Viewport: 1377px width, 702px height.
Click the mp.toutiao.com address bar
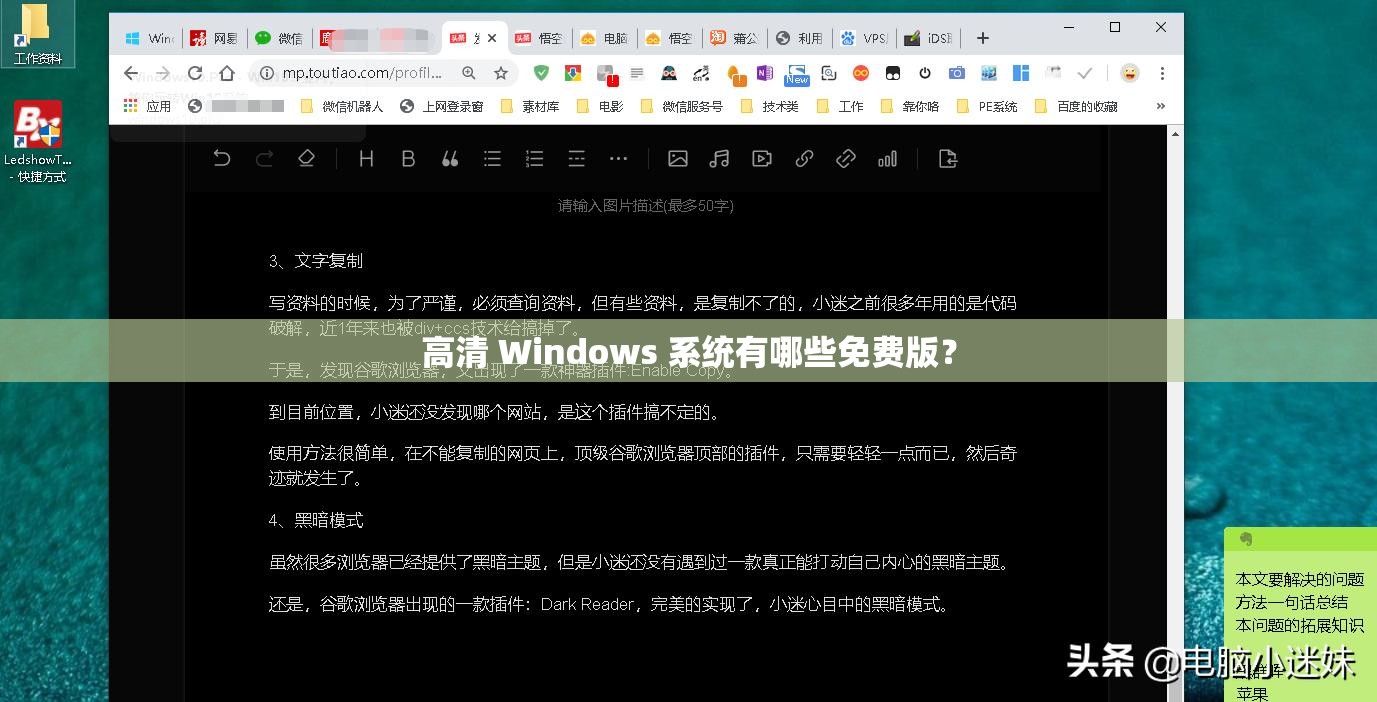click(362, 73)
